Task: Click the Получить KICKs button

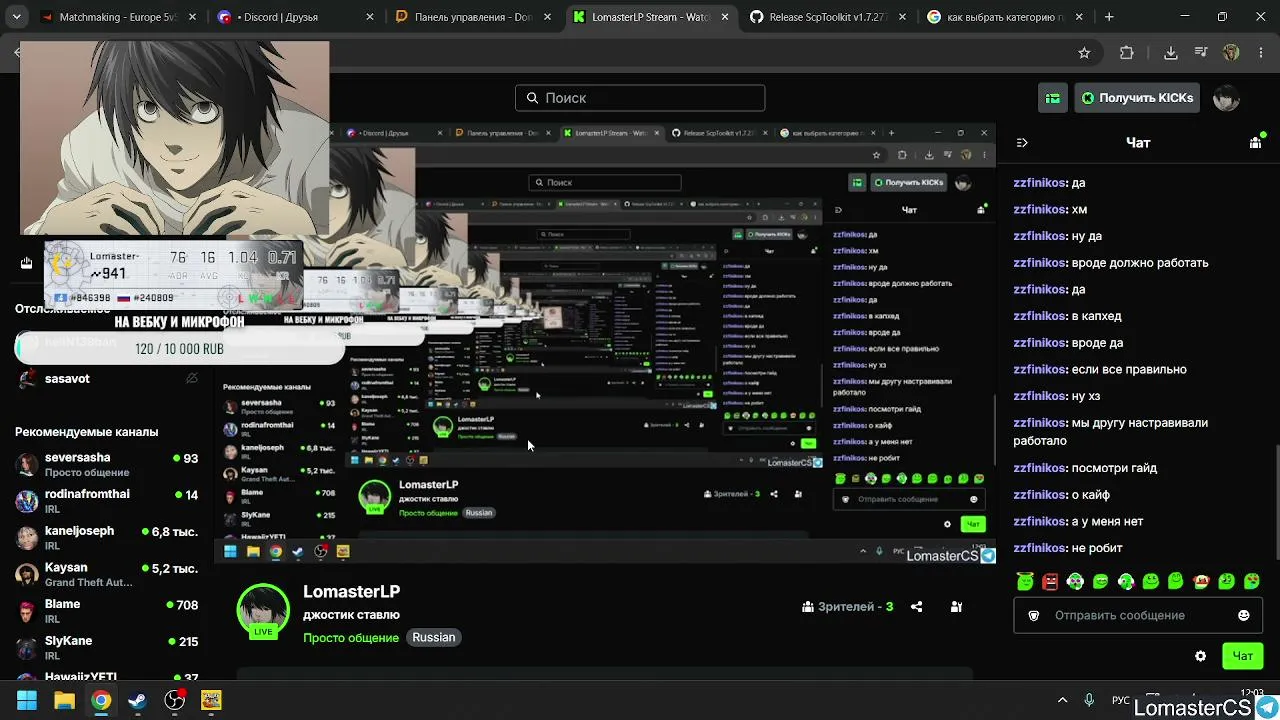Action: coord(1137,98)
